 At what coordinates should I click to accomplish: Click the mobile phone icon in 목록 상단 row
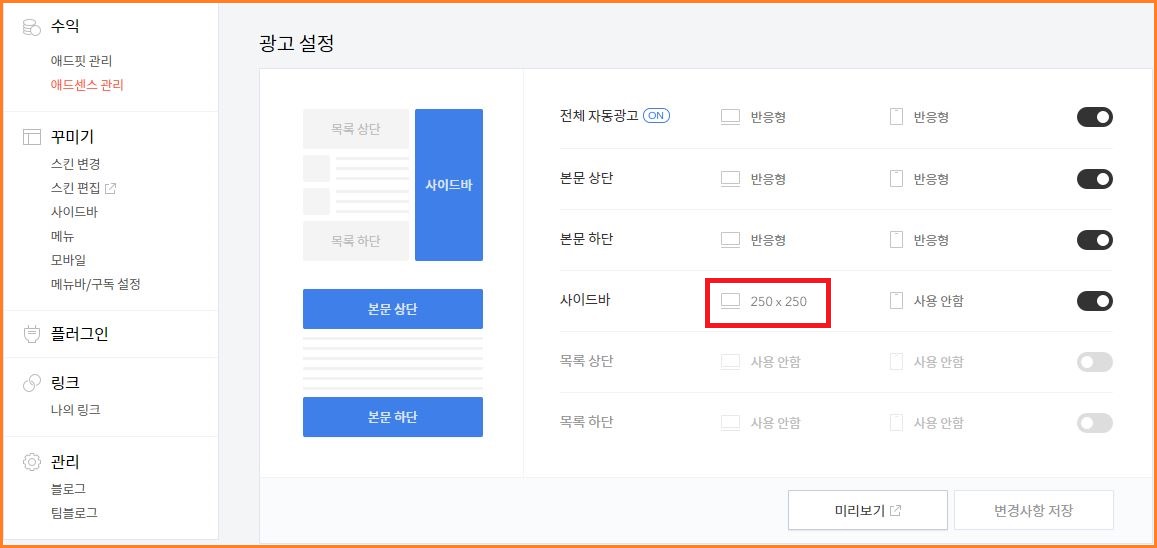(897, 362)
